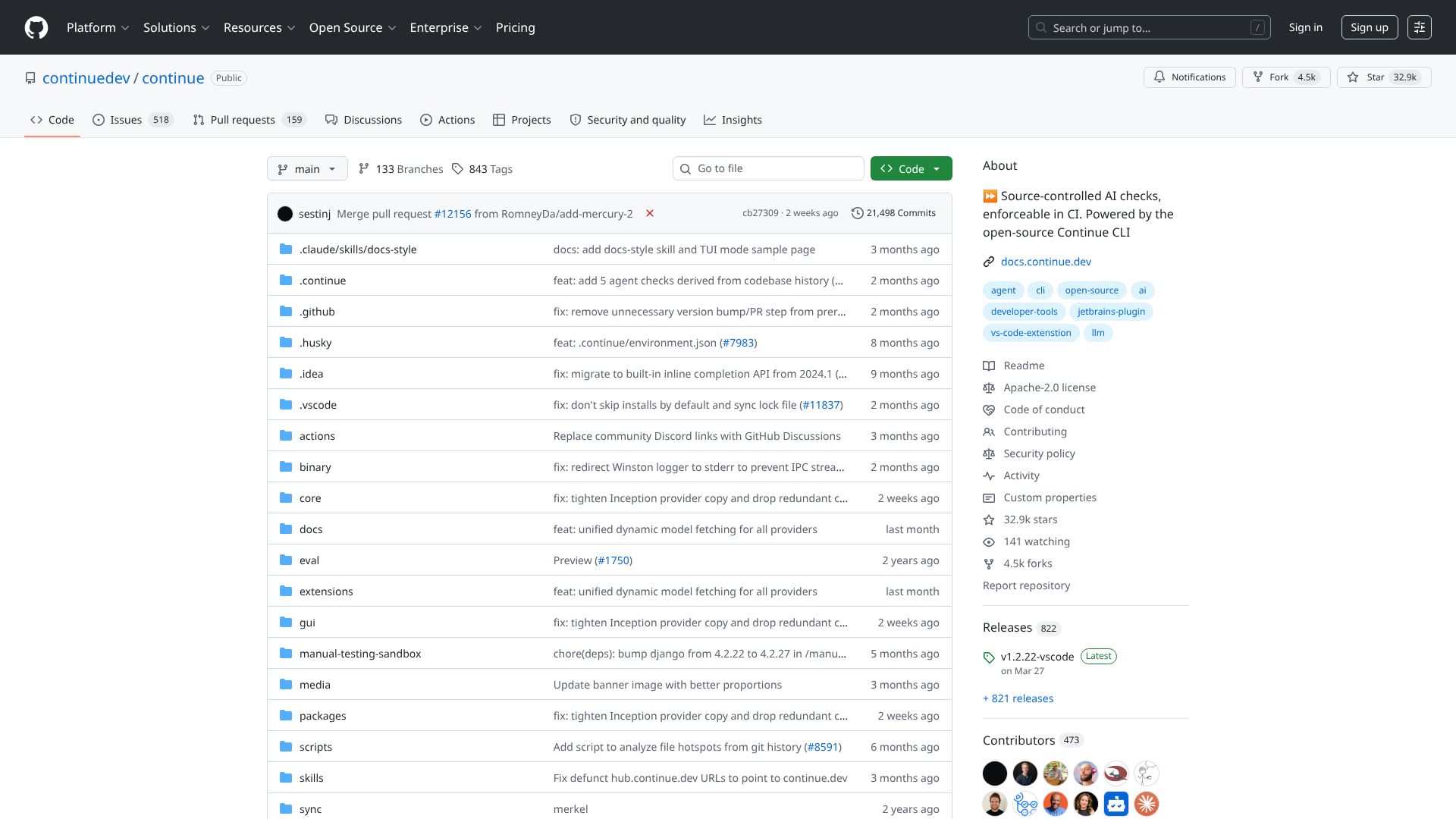
Task: Click the failed CI status X icon
Action: [x=650, y=213]
